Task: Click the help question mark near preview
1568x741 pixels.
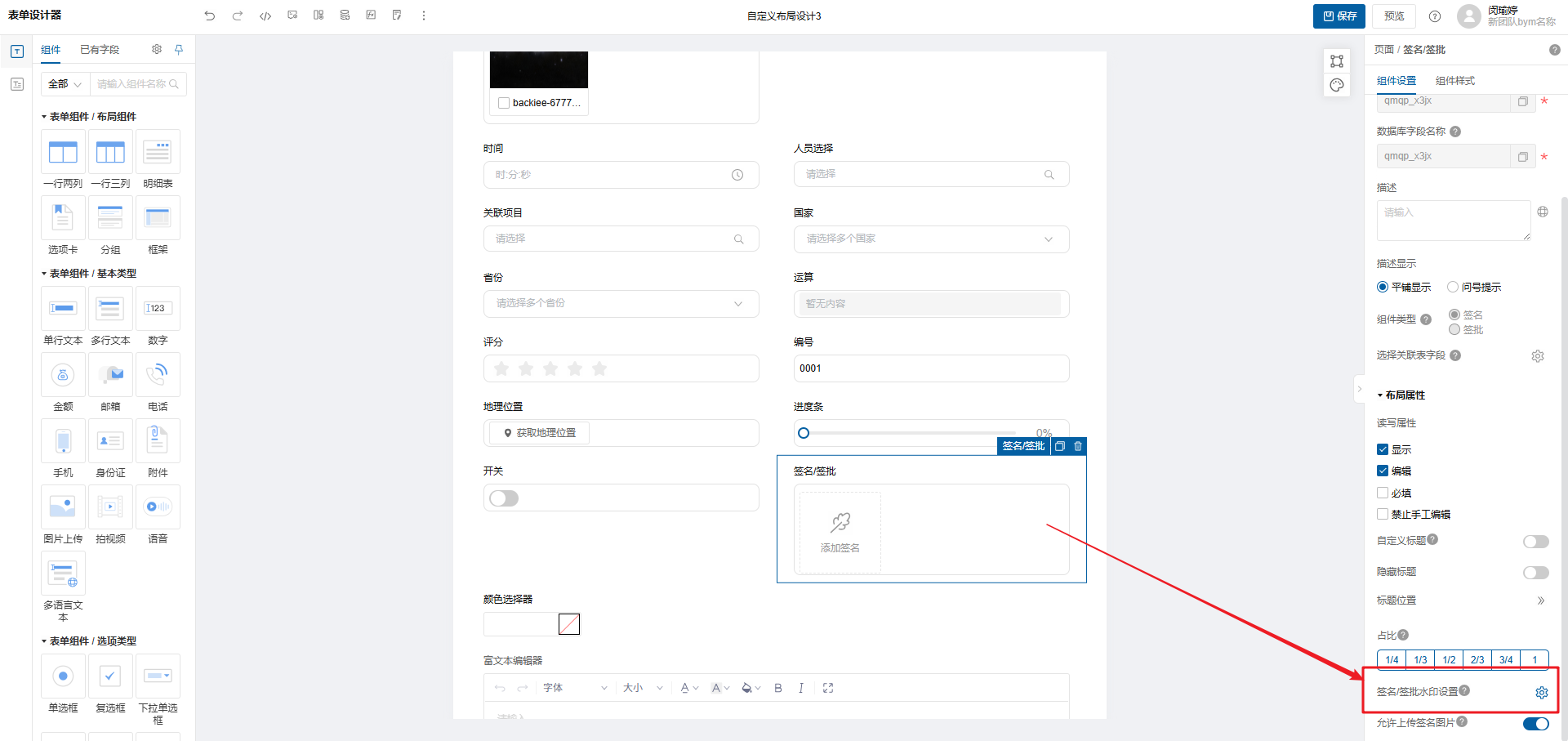Action: [x=1435, y=16]
